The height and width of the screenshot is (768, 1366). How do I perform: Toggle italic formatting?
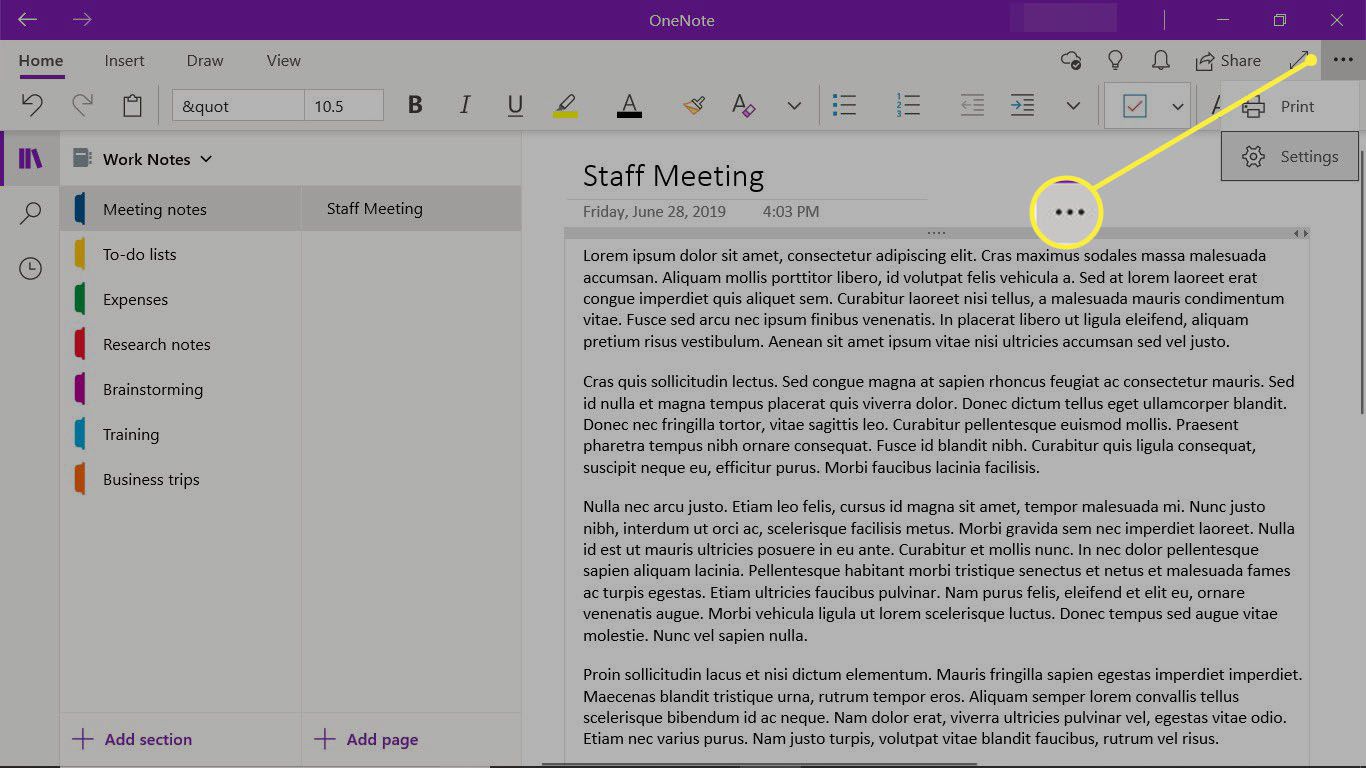pyautogui.click(x=464, y=105)
